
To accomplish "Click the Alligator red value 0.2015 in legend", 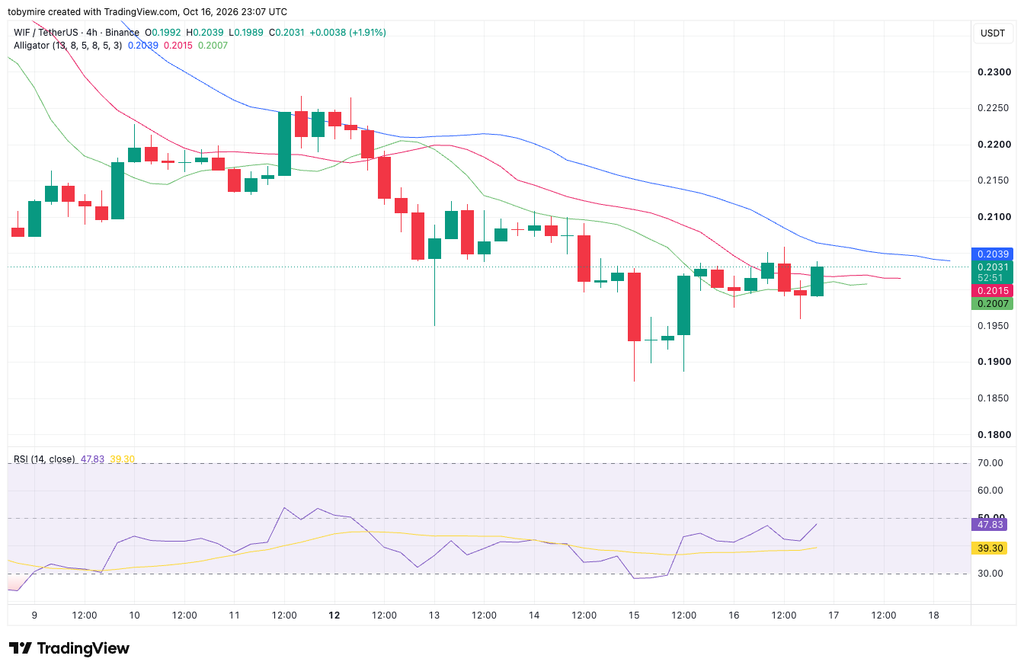I will point(178,45).
